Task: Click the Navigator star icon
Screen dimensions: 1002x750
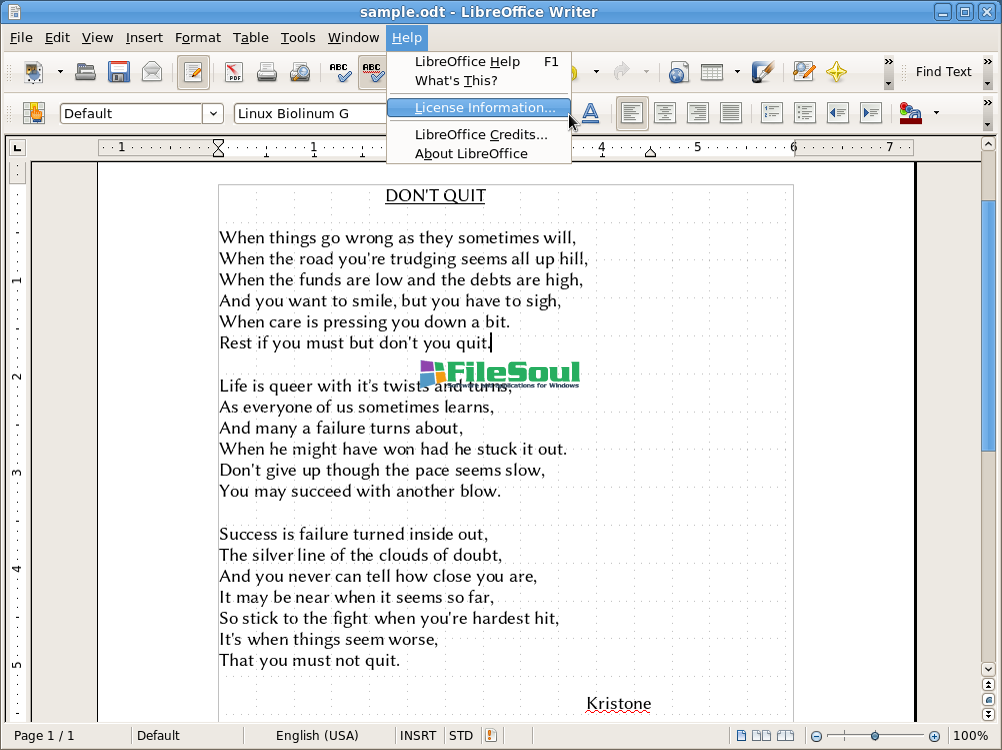Action: click(836, 72)
